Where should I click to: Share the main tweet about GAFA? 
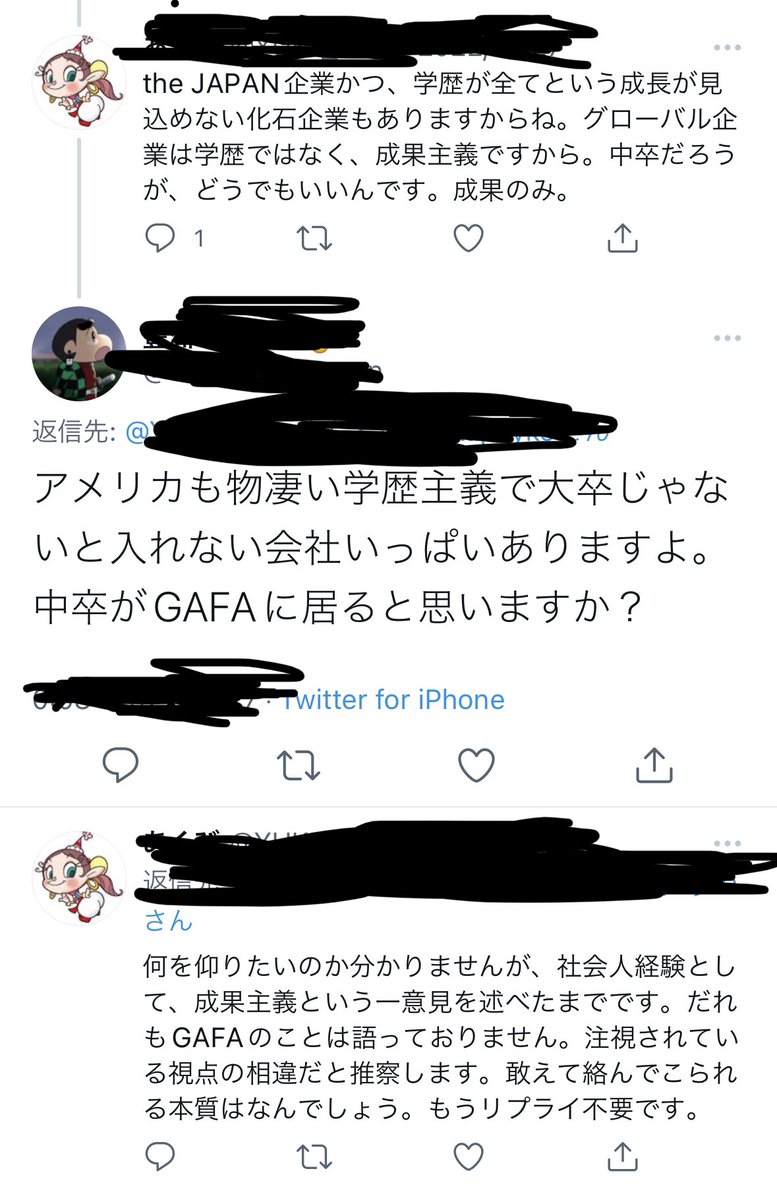coord(653,764)
